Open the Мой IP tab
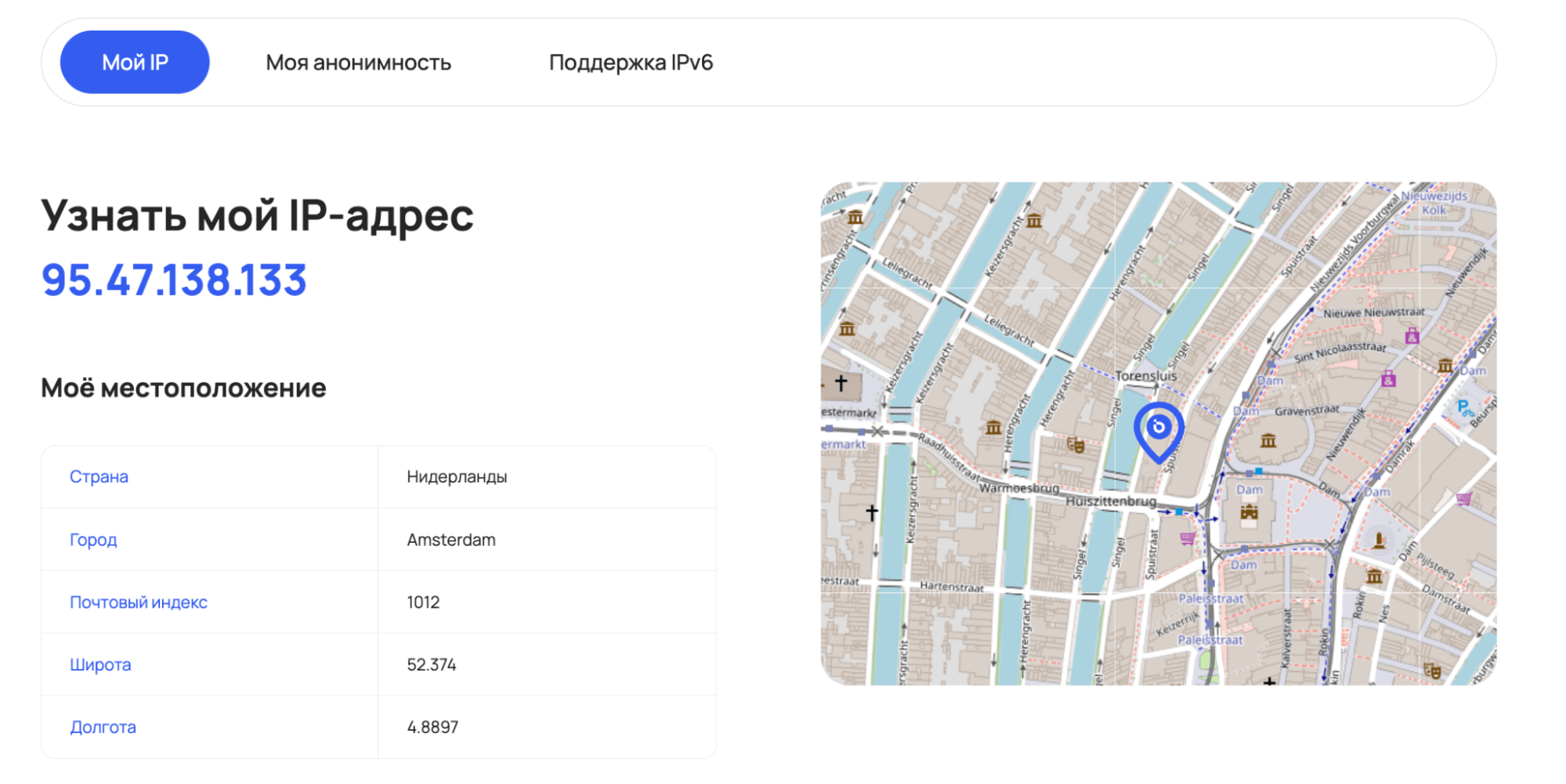Viewport: 1566px width, 784px height. point(135,63)
